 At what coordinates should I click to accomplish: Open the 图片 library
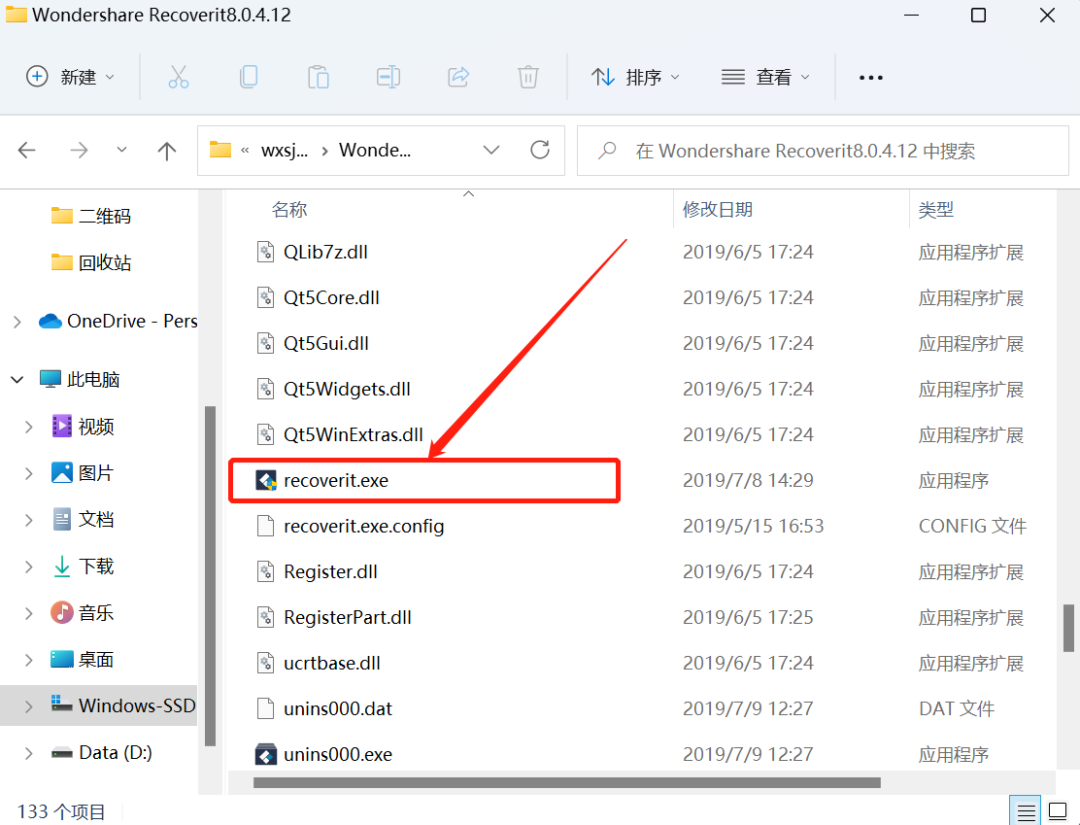(83, 472)
